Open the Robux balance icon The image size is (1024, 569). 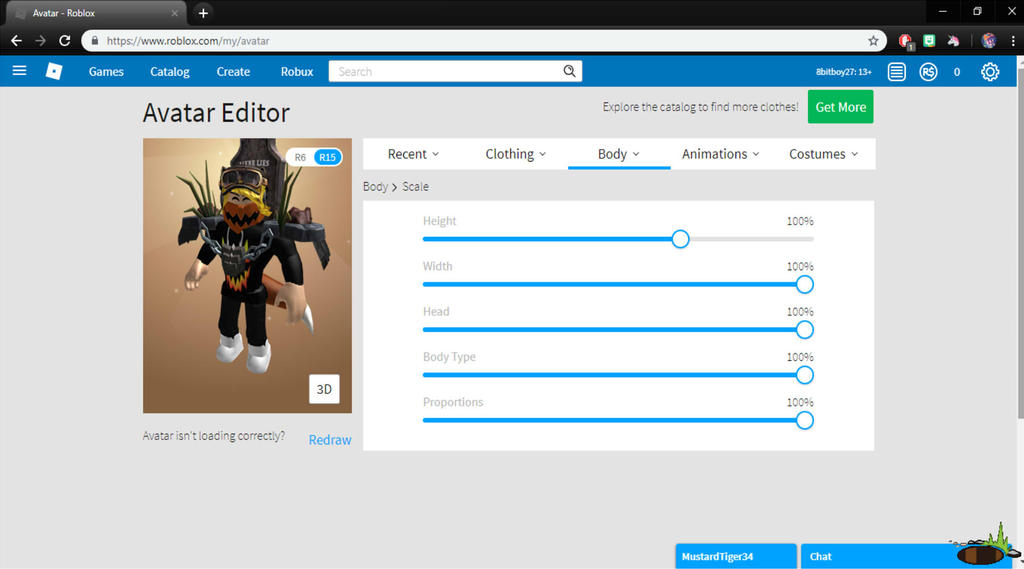tap(928, 72)
